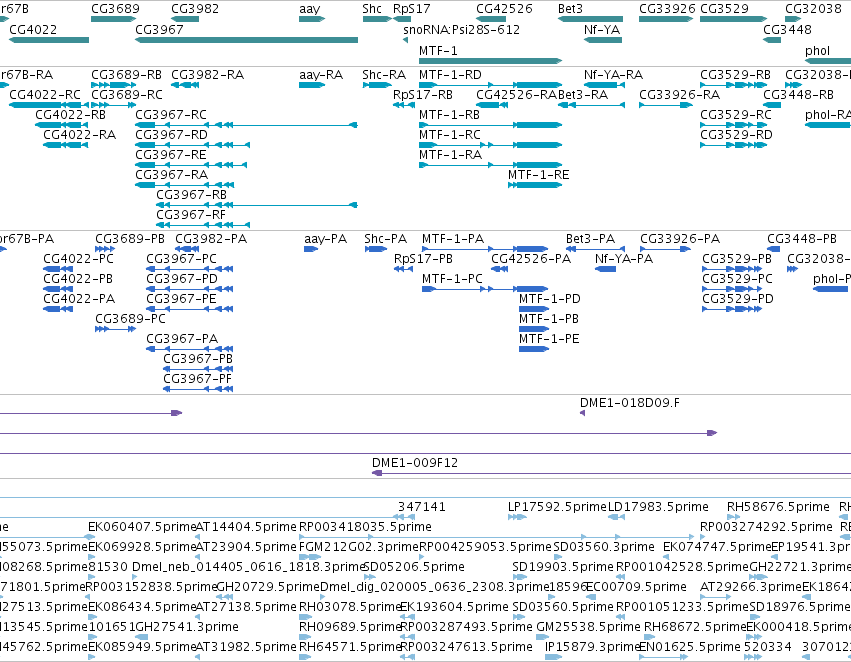Click the CG3529-RB transcript label
Viewport: 851px width, 662px height.
coord(735,74)
